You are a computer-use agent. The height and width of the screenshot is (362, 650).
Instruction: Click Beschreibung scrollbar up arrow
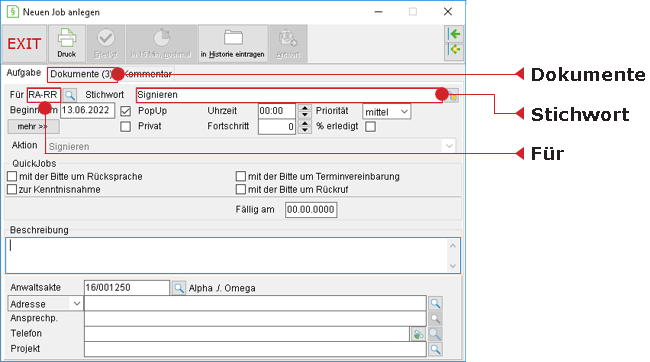453,246
